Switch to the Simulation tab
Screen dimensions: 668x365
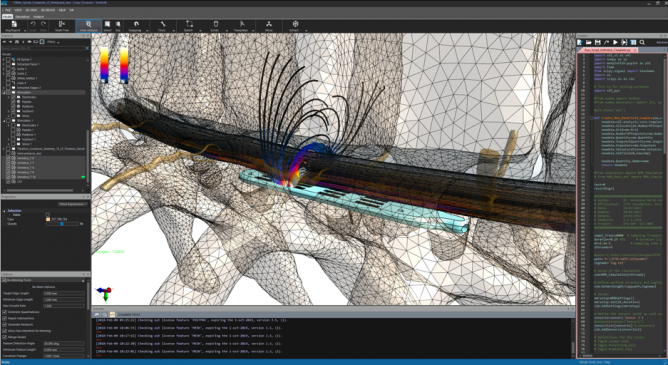[23, 17]
